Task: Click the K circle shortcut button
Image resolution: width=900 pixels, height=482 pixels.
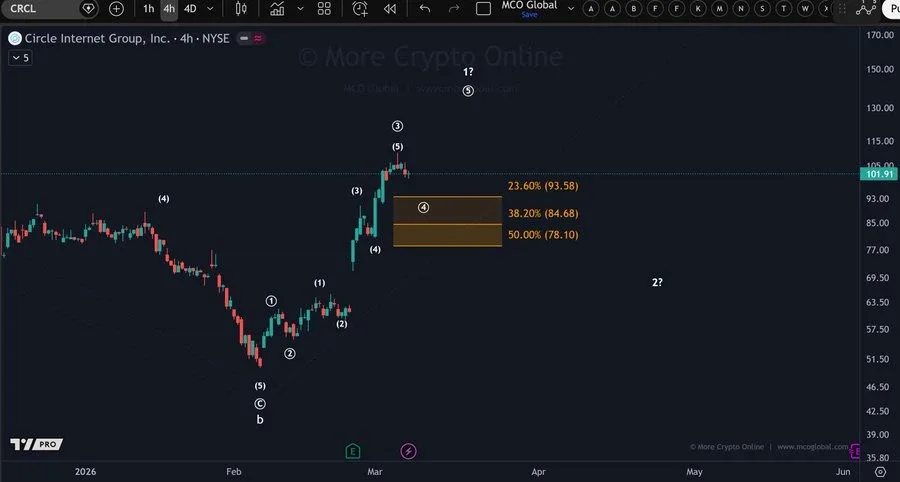Action: pyautogui.click(x=698, y=9)
